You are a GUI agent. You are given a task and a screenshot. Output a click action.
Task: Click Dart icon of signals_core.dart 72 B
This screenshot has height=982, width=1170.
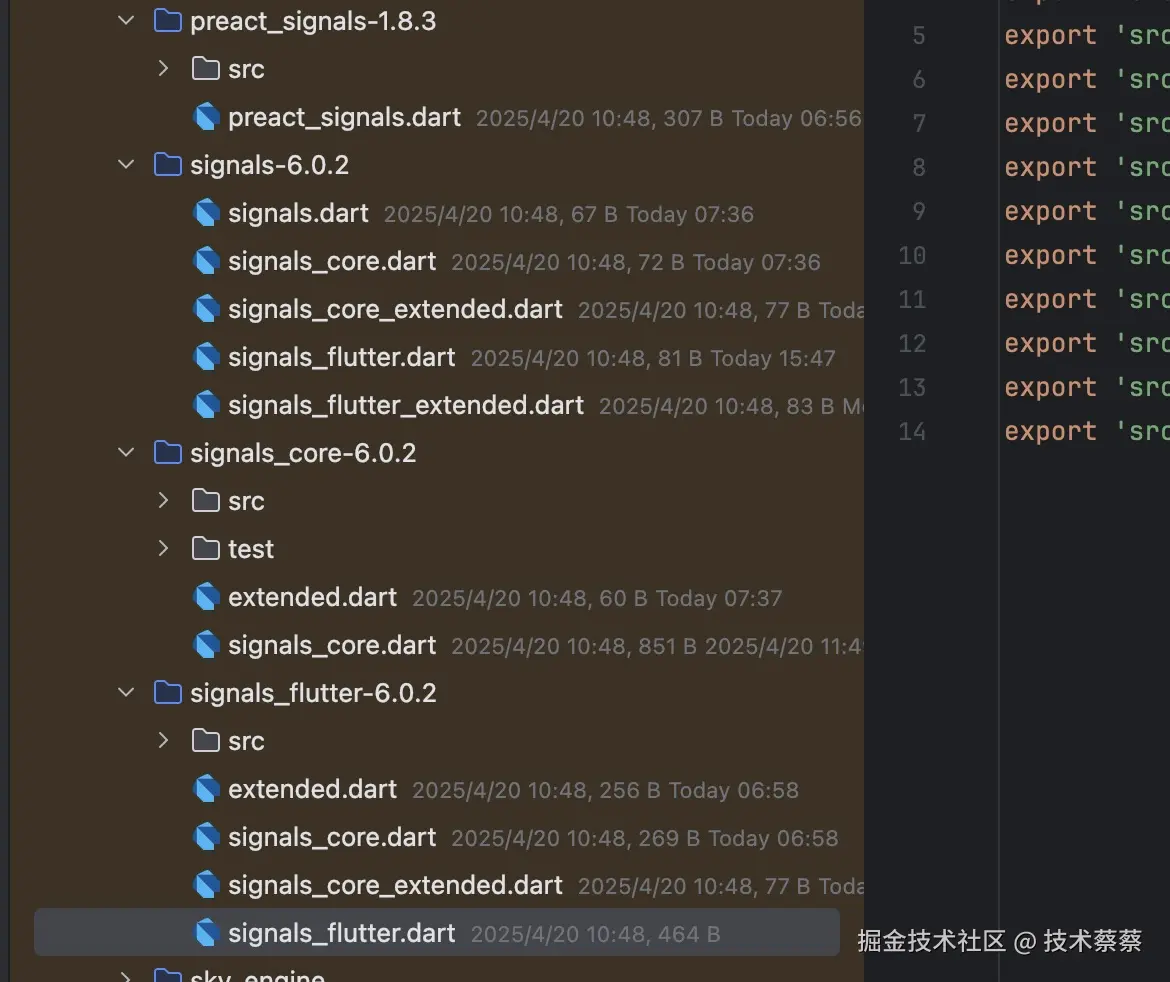207,261
